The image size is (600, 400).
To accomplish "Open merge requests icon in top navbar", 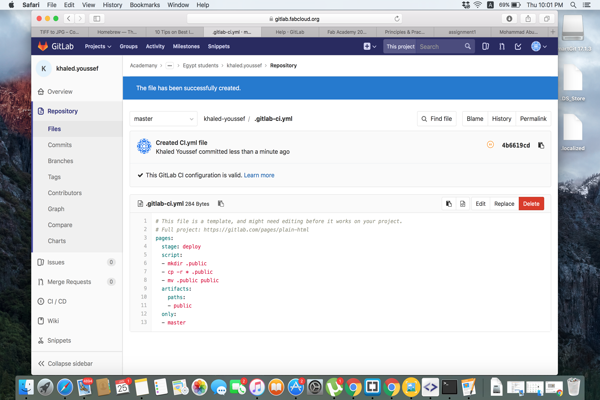I will coord(502,46).
